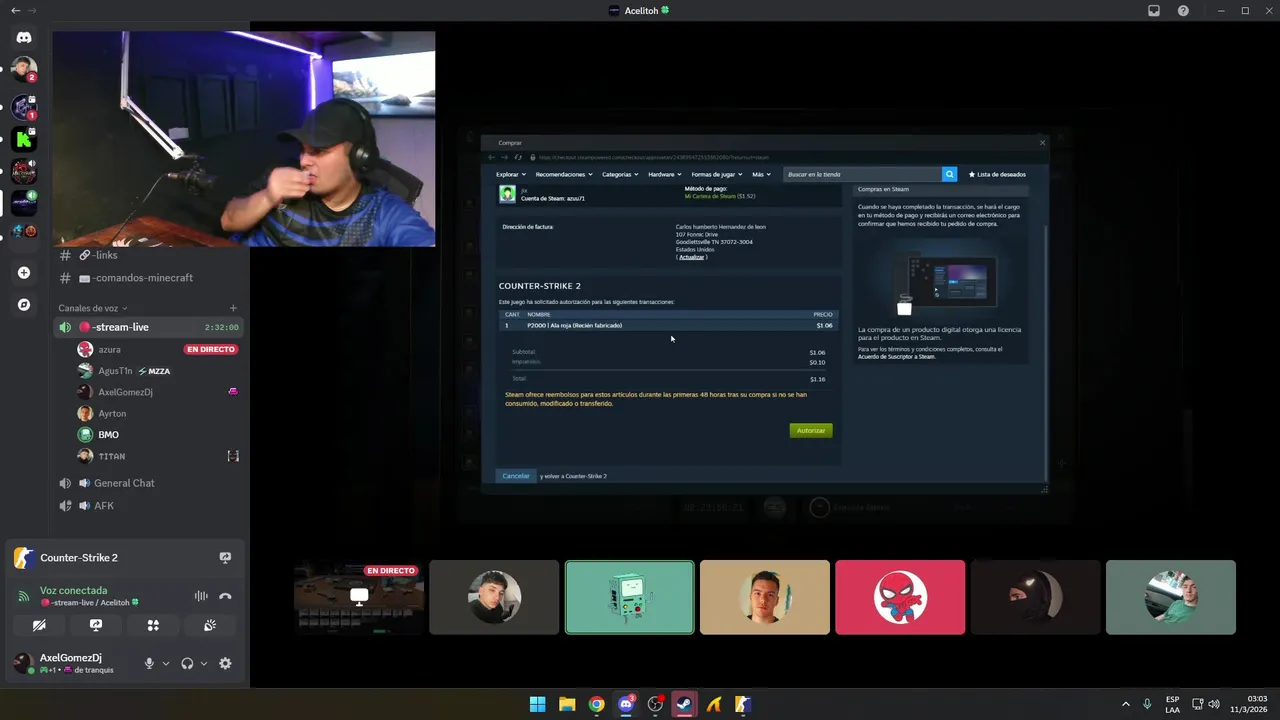Open Lista de deseados in Steam
Viewport: 1280px width, 720px height.
click(x=998, y=174)
